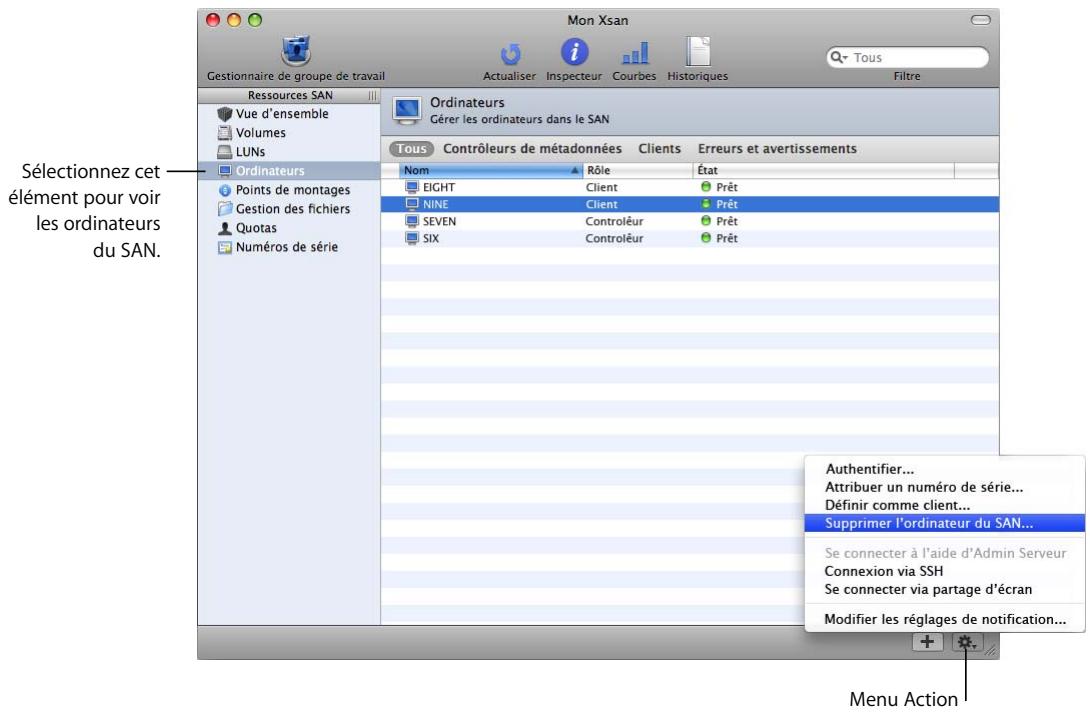Click the Quotas user icon
Screen dimensions: 1090x715
coord(224,228)
